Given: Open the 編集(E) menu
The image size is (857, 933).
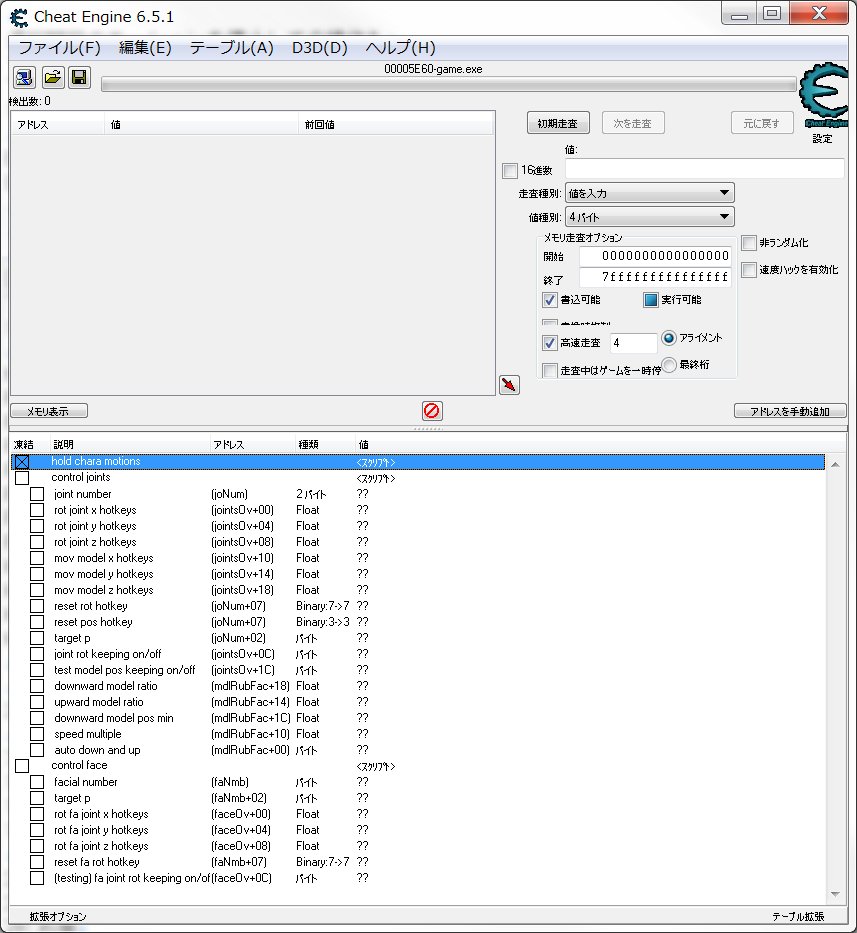Looking at the screenshot, I should pyautogui.click(x=145, y=48).
